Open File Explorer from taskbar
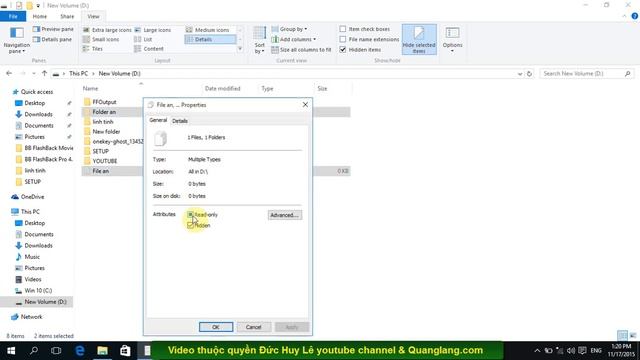 102,351
